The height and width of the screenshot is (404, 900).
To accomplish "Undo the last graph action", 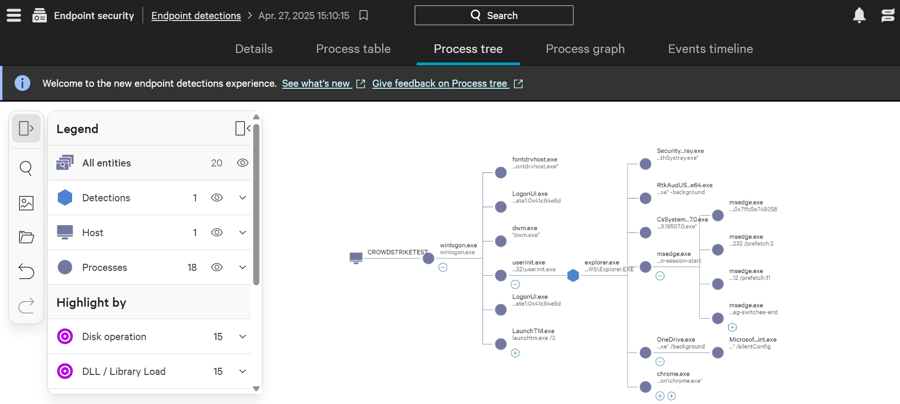I will [26, 271].
